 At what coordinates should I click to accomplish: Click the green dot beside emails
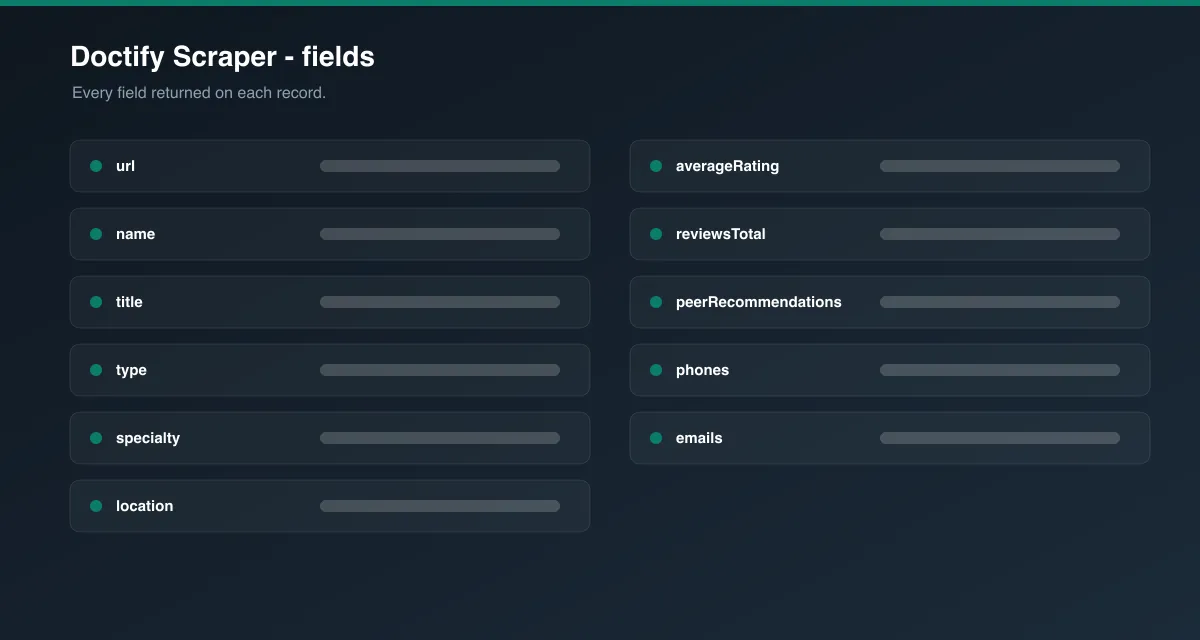click(656, 438)
